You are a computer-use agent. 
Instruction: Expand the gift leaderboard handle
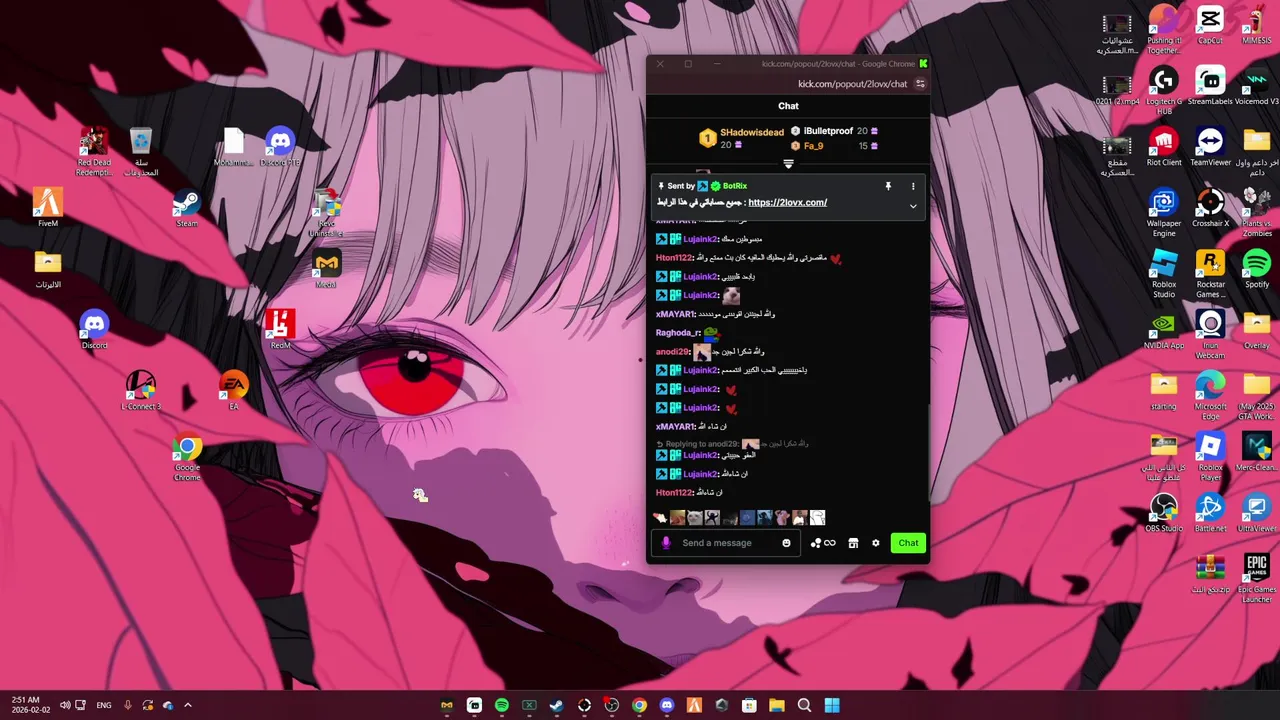point(788,164)
